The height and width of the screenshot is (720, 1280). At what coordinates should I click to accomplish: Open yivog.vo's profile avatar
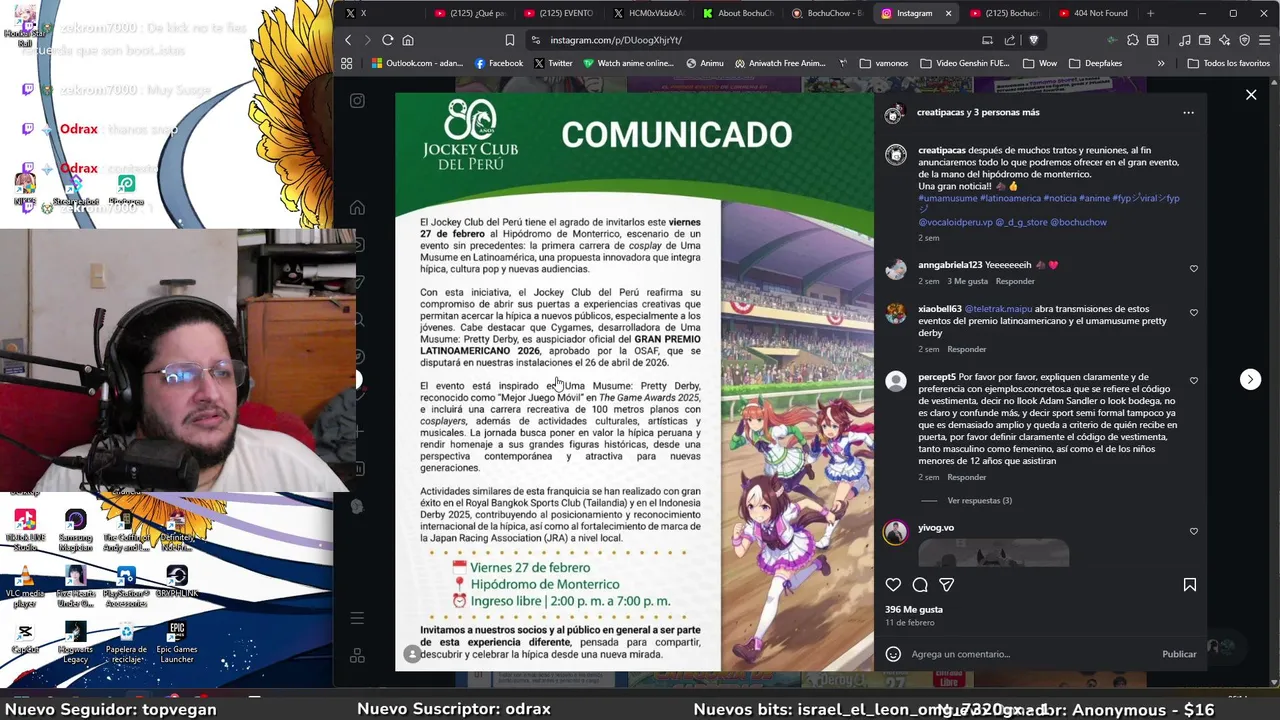point(895,532)
